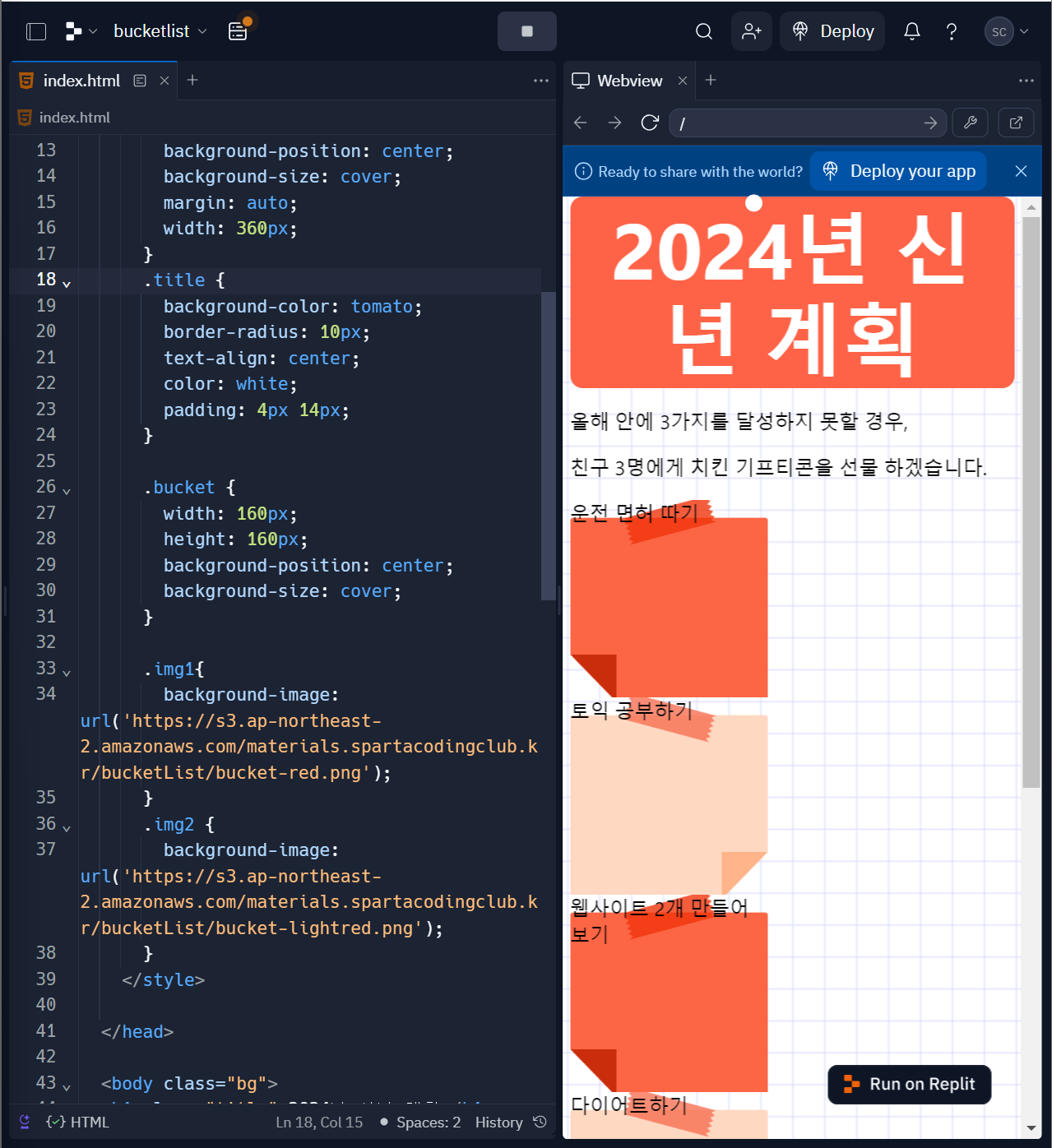Dismiss the share banner with X
Screen dimensions: 1052x1148
click(1021, 171)
